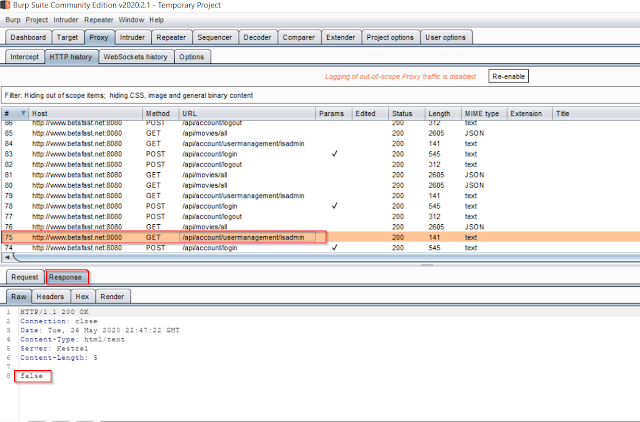Viewport: 640px width, 422px height.
Task: Click the 'Content-Type: html/text' header line
Action: (x=73, y=340)
